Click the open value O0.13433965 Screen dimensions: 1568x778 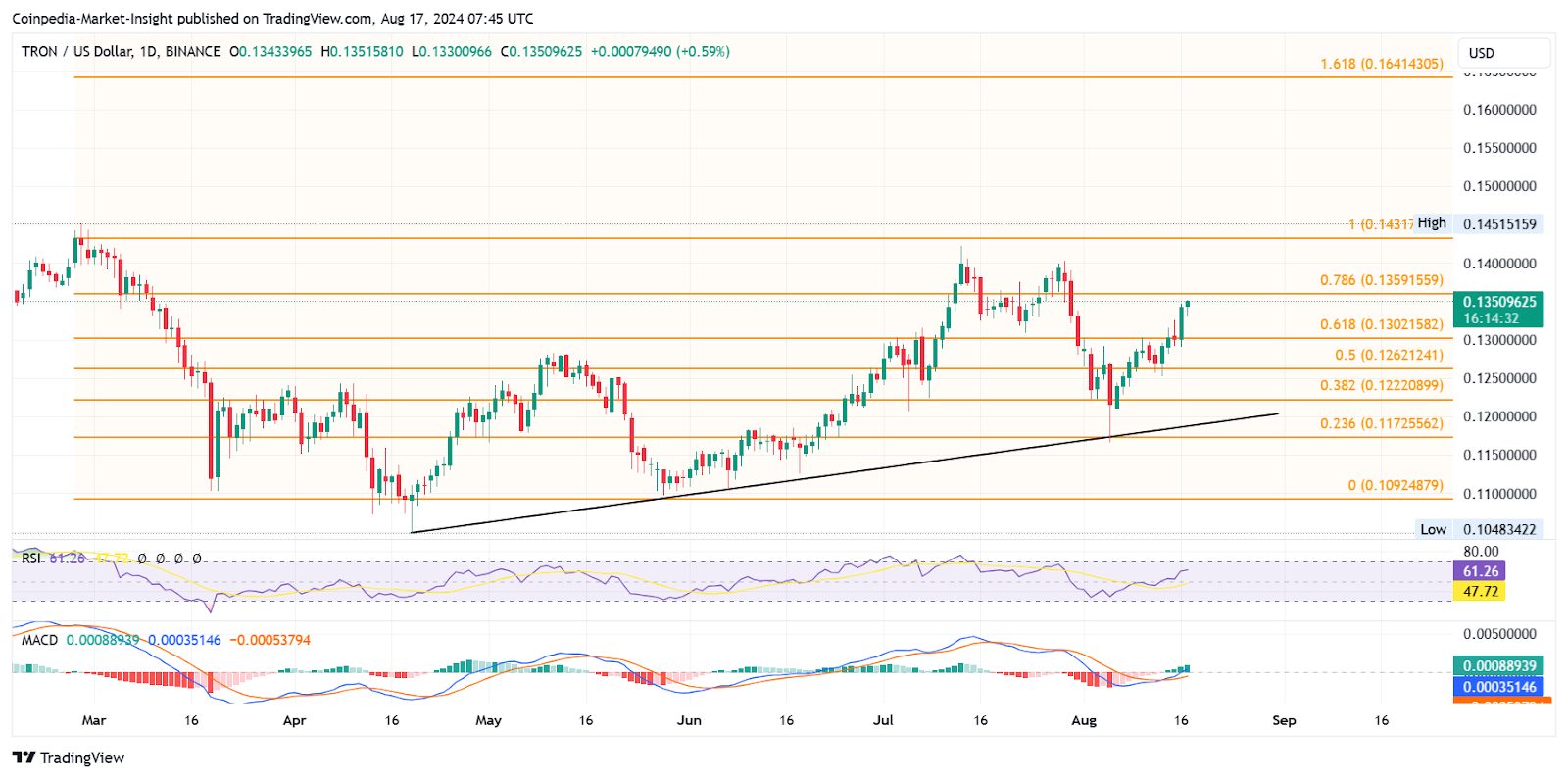click(x=270, y=51)
